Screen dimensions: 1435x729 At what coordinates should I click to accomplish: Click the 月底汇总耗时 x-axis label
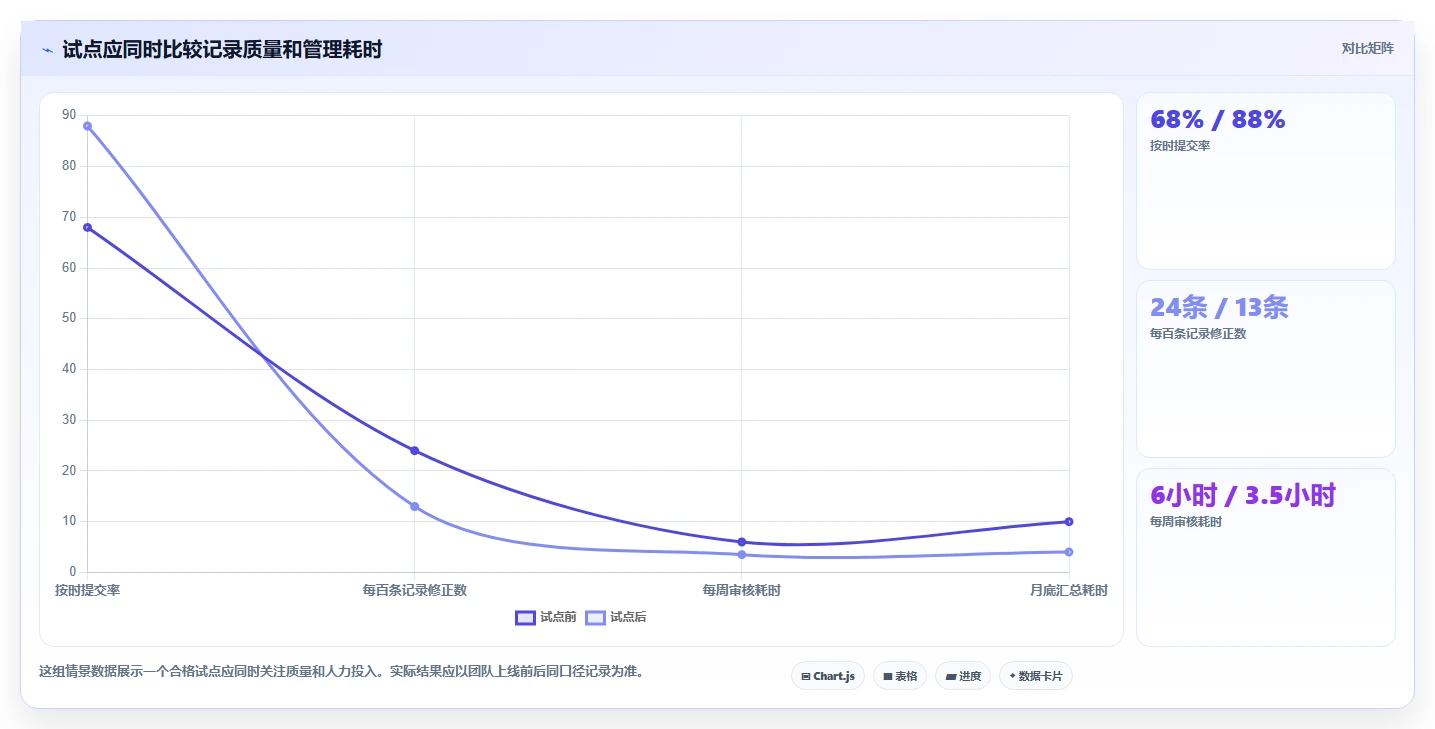coord(1069,590)
